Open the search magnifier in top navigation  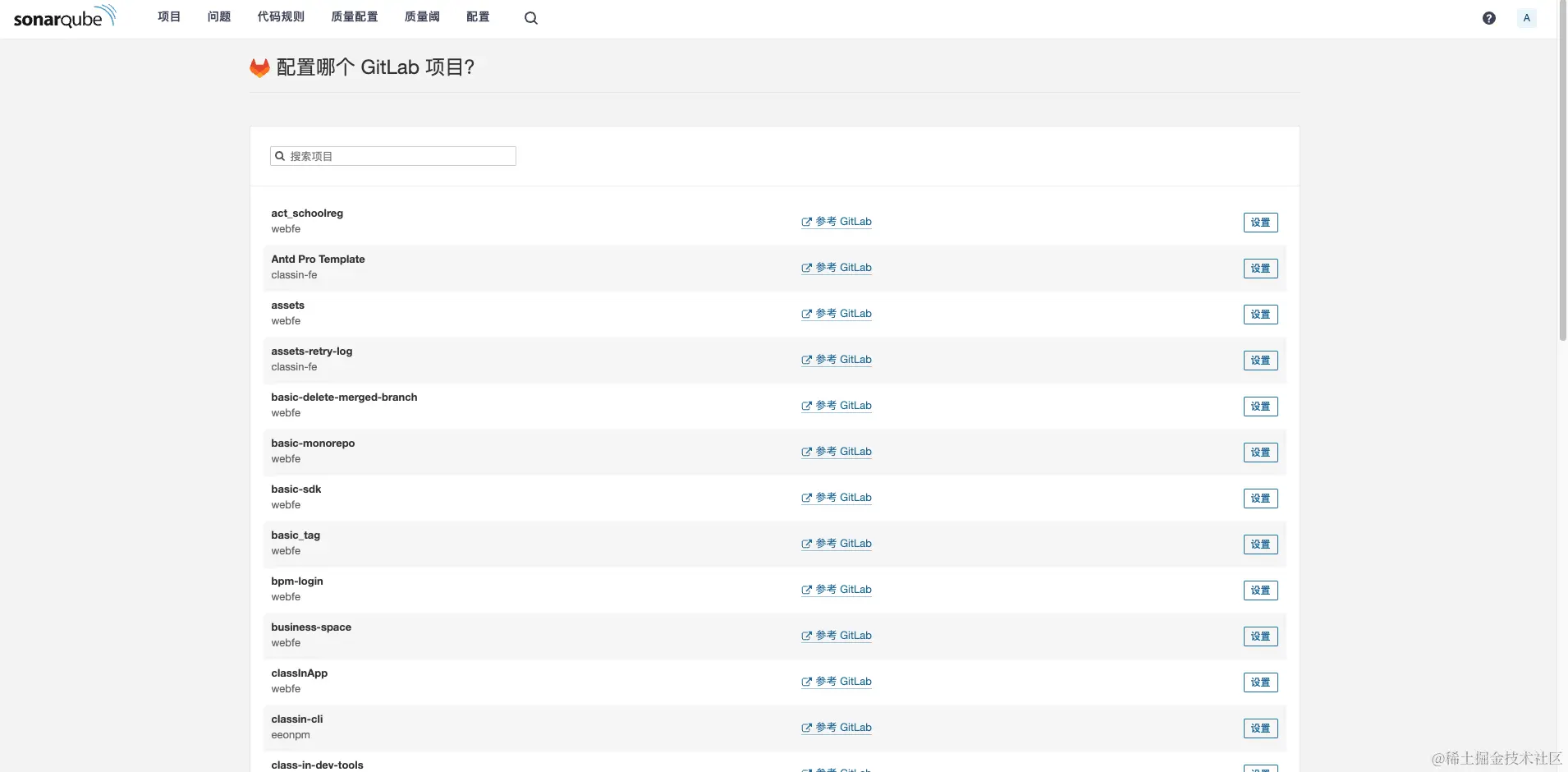tap(531, 18)
